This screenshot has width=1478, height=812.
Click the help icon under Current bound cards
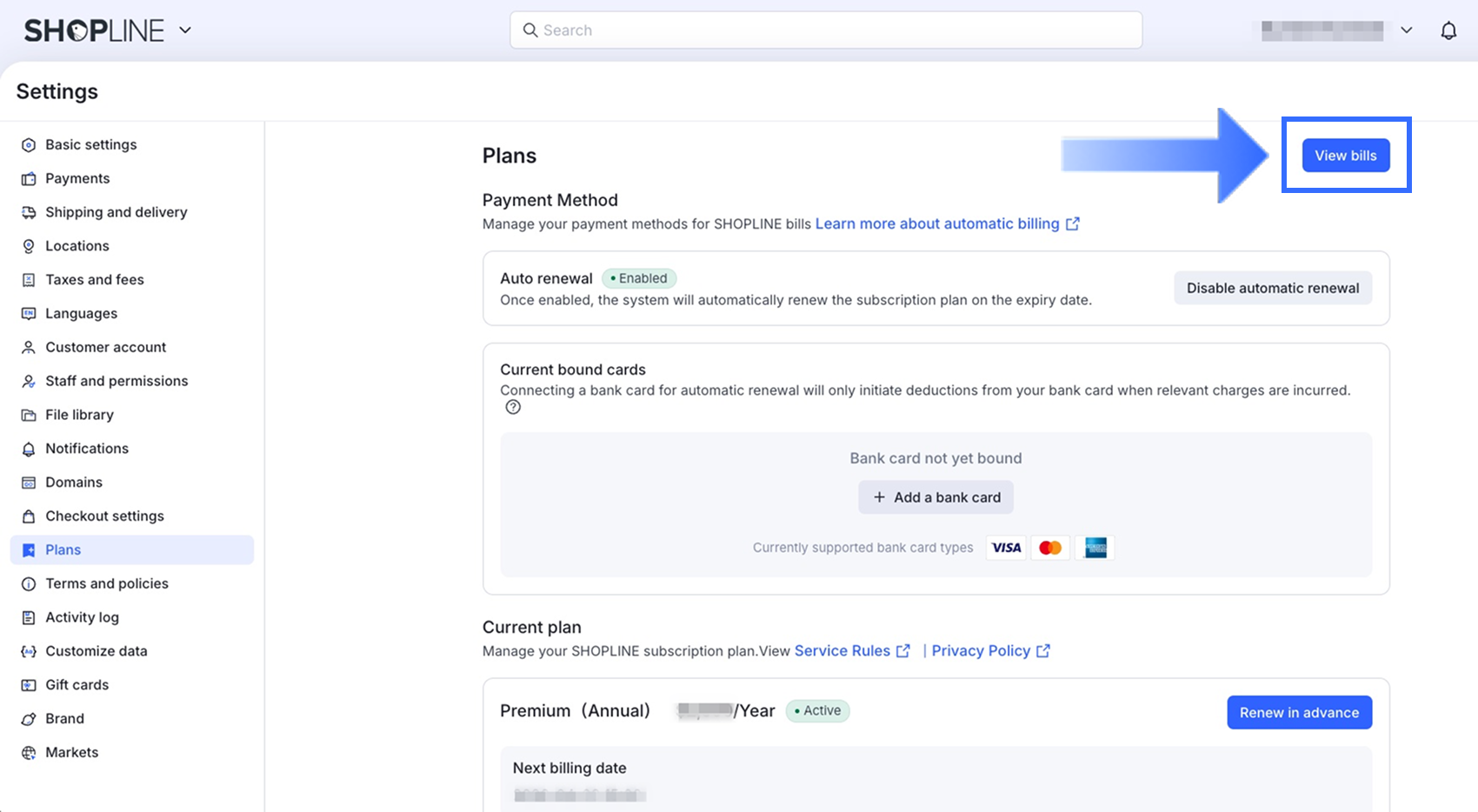point(513,407)
